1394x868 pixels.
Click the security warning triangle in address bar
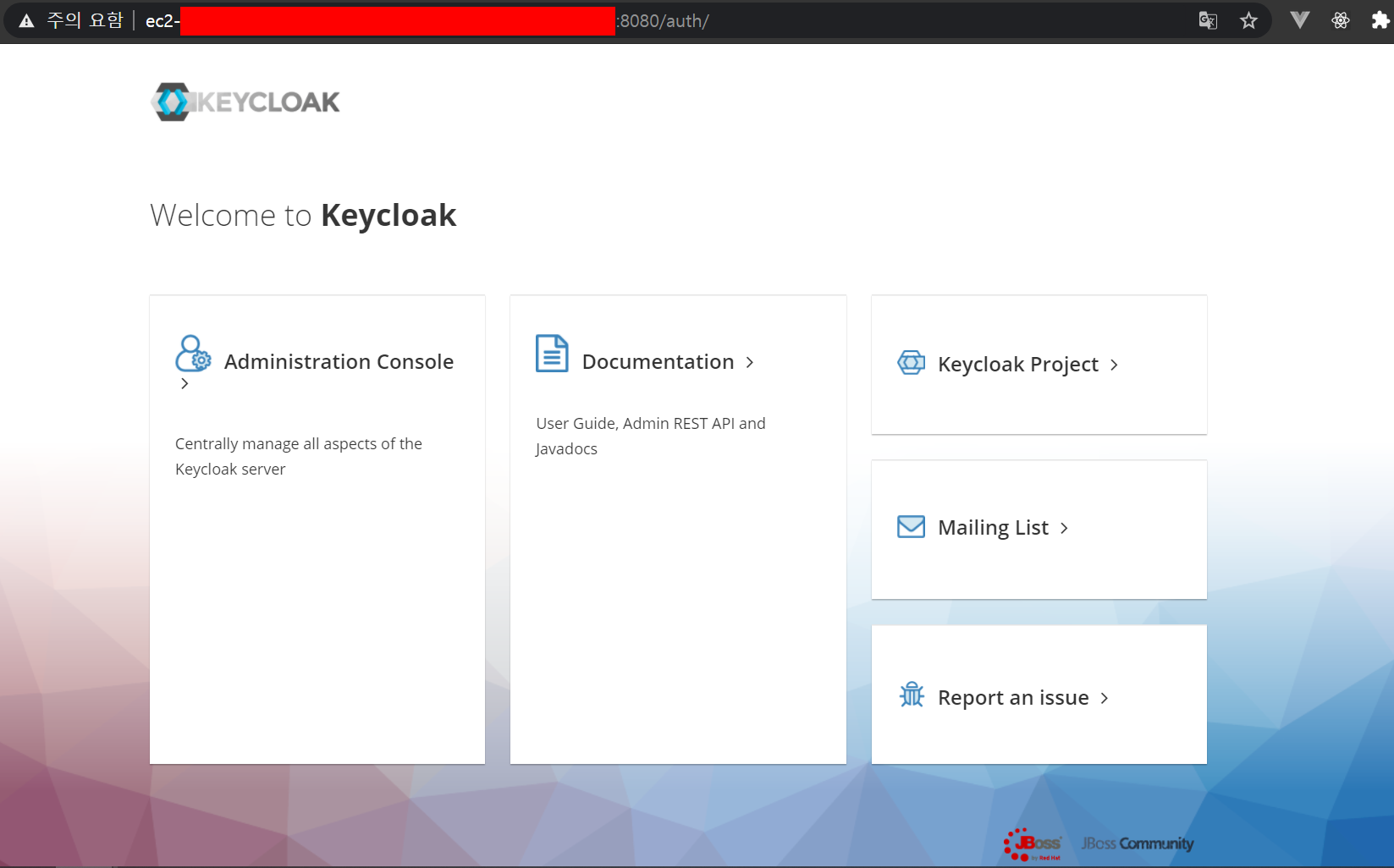pyautogui.click(x=26, y=21)
